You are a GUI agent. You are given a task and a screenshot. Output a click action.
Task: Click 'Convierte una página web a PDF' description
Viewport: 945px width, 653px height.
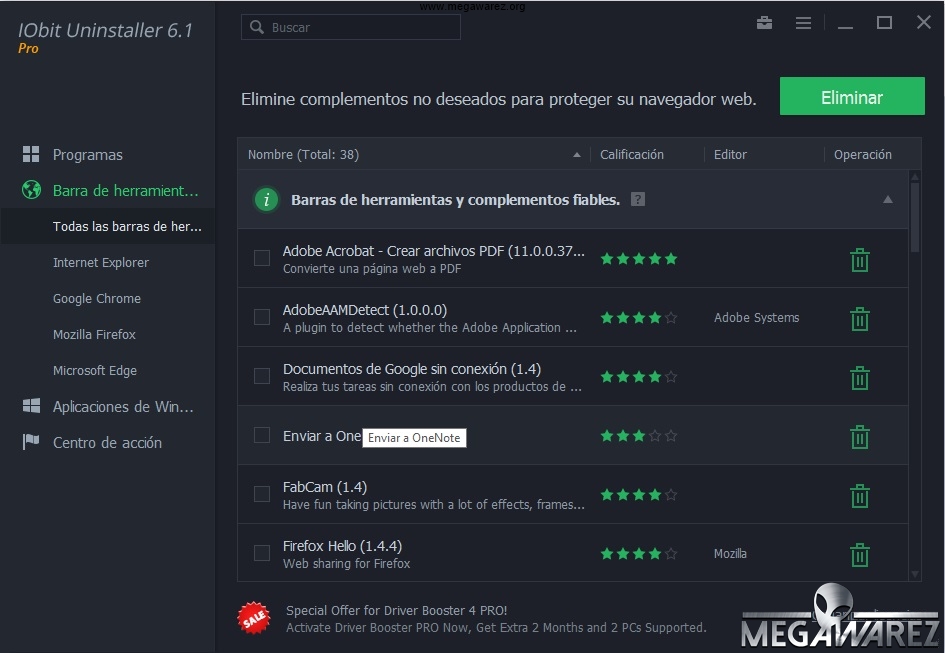click(372, 269)
